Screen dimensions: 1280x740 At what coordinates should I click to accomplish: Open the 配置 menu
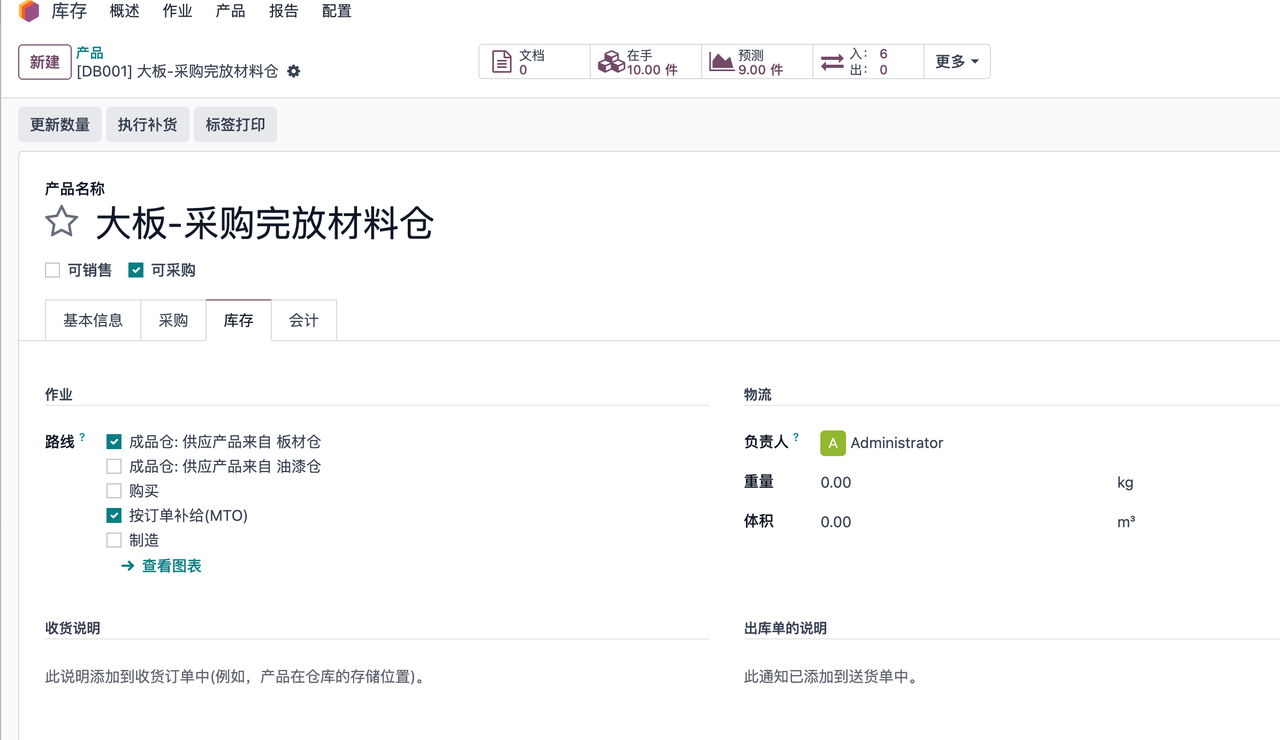337,11
